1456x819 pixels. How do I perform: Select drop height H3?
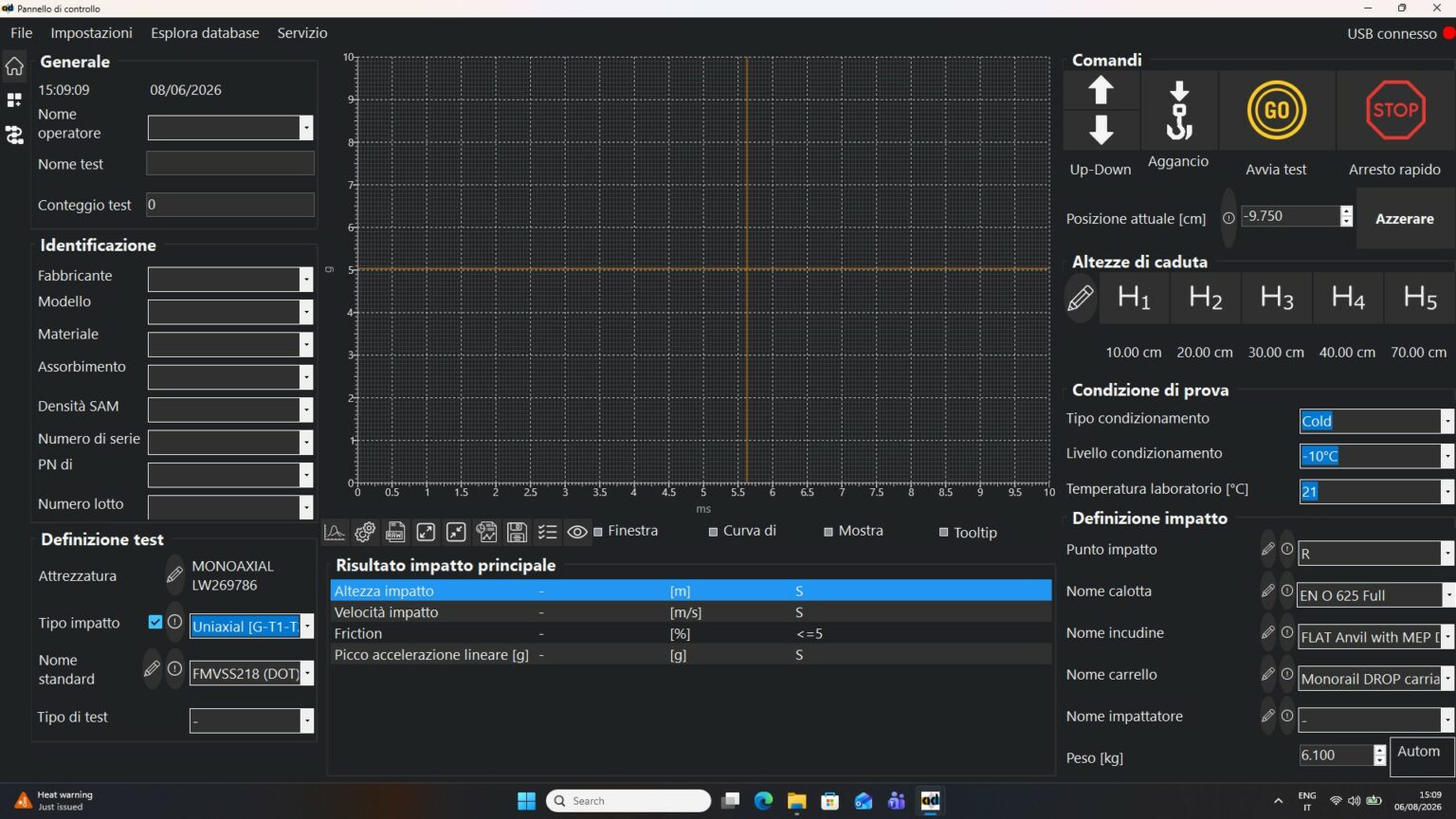(1276, 298)
